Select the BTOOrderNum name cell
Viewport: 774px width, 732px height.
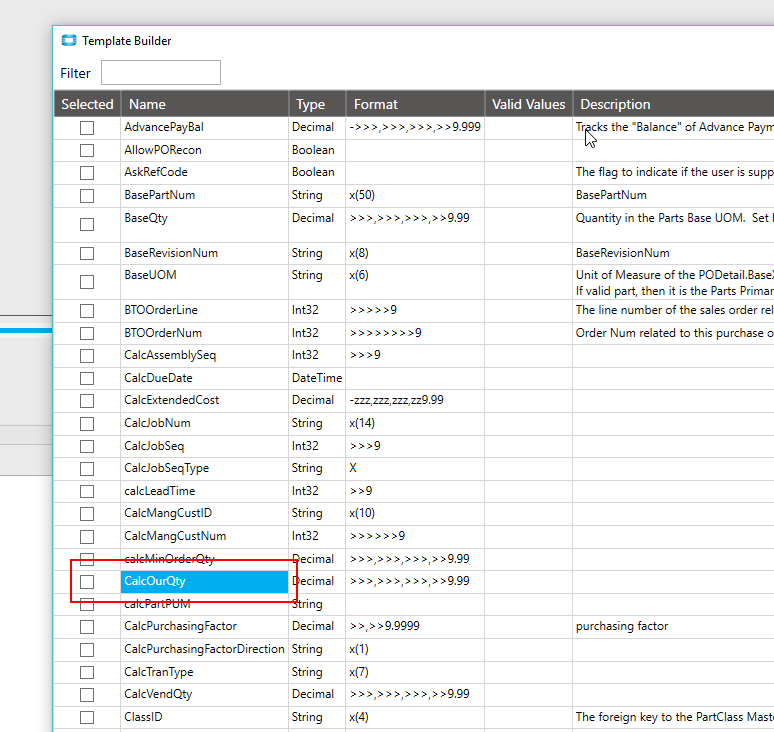(205, 333)
